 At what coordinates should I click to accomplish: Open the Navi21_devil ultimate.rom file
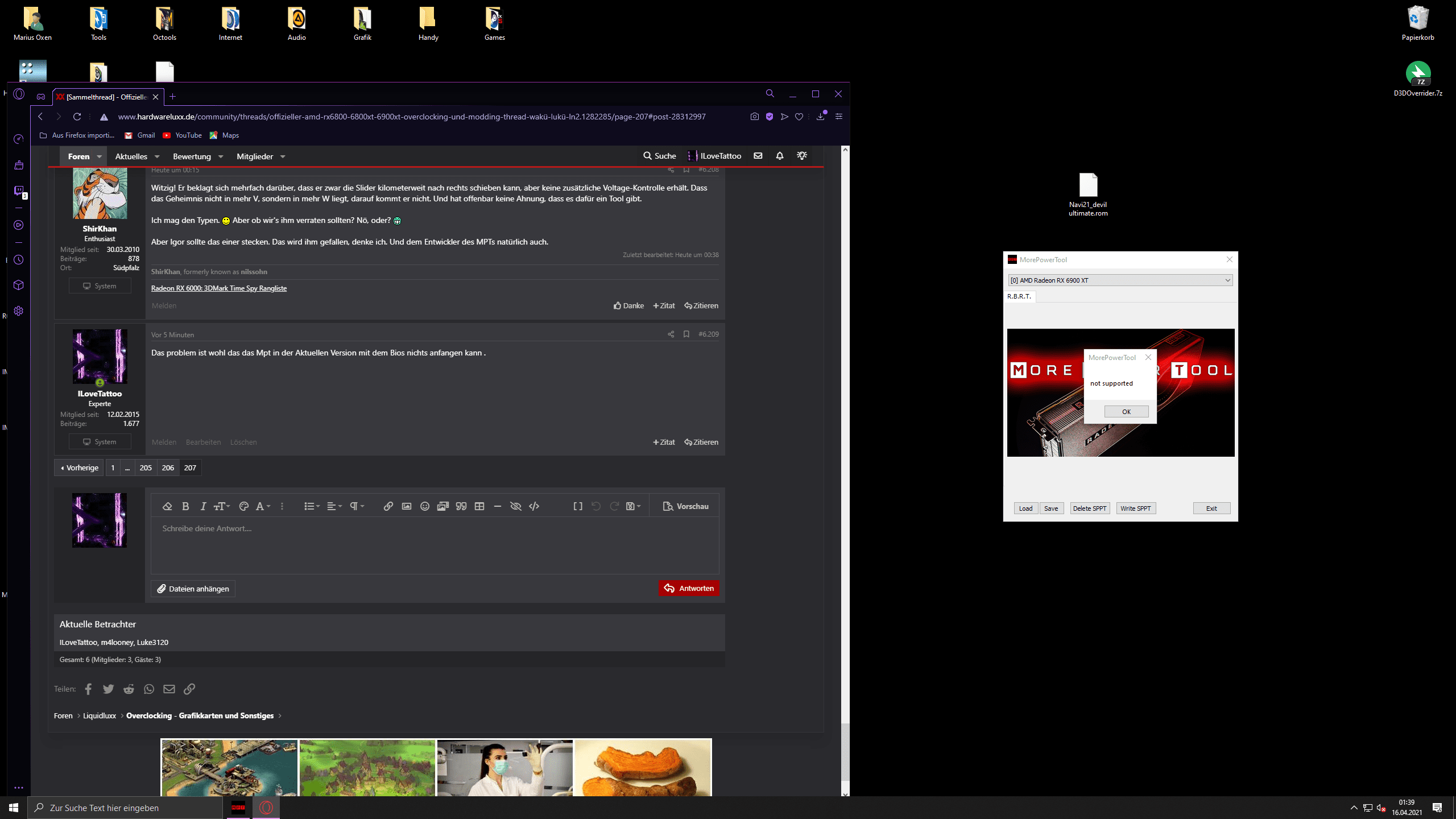coord(1088,195)
